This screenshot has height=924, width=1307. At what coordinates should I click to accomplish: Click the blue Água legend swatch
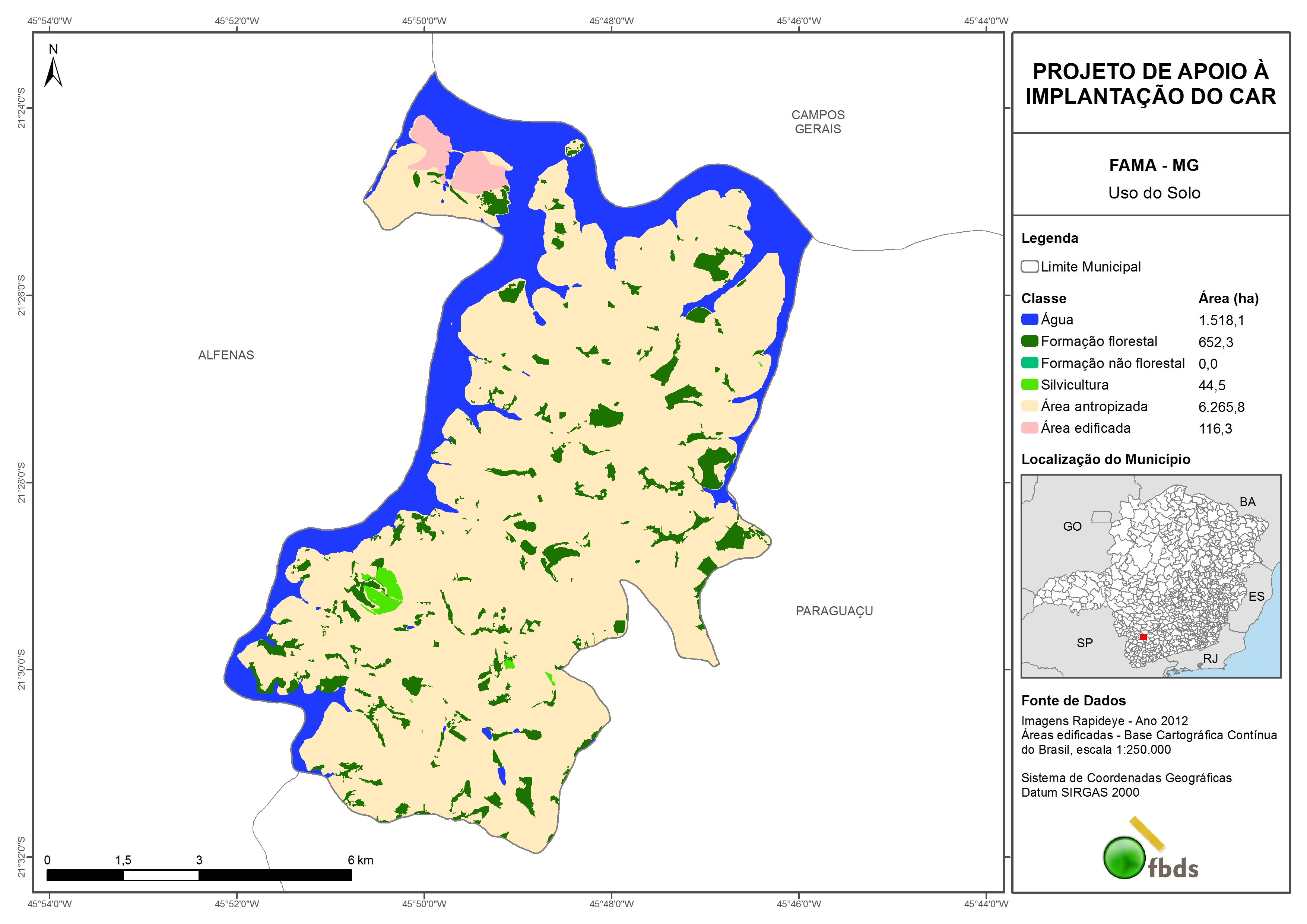point(1029,320)
